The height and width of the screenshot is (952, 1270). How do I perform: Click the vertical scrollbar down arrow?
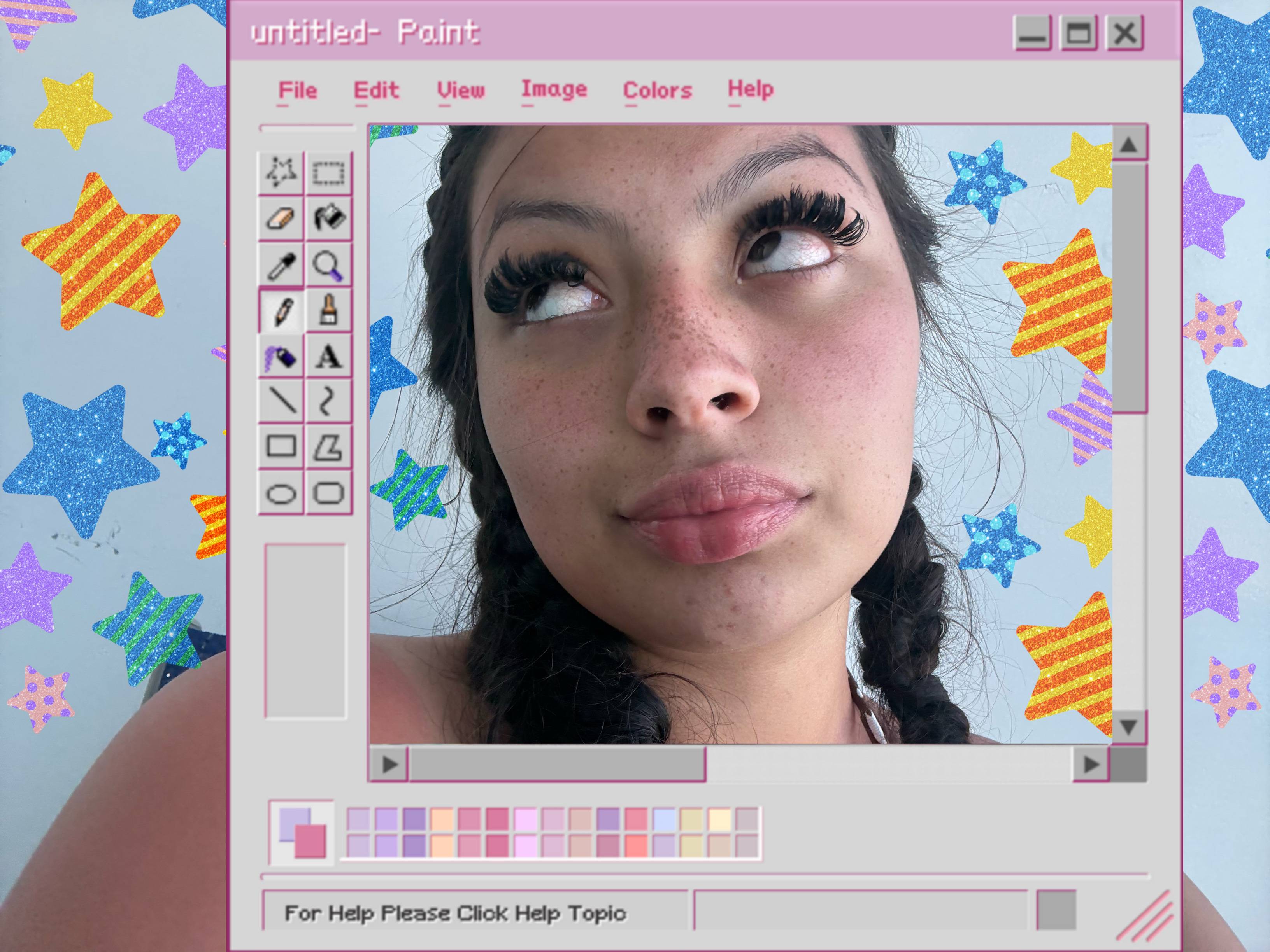[x=1129, y=728]
